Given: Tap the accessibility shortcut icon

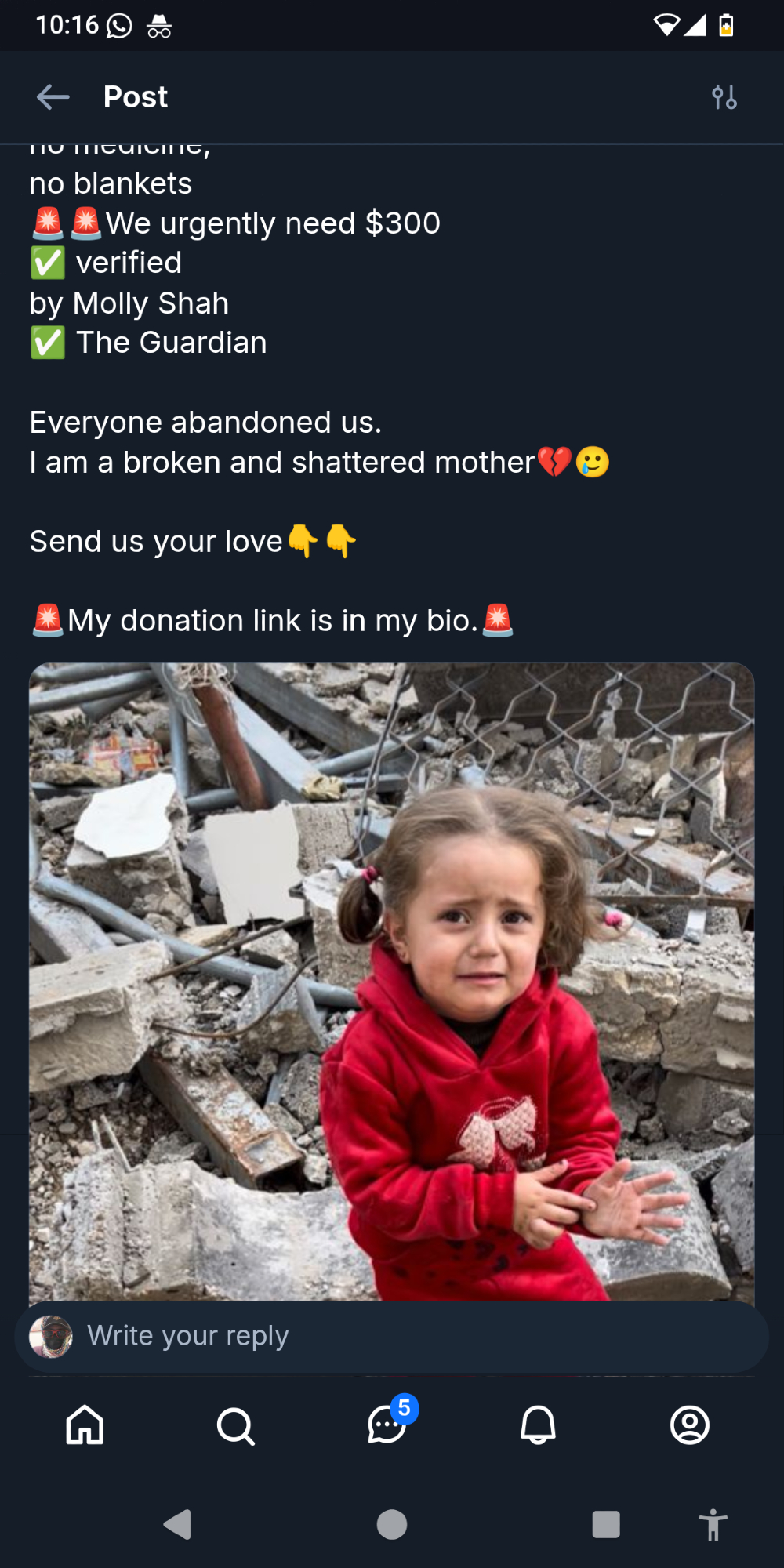Looking at the screenshot, I should click(x=713, y=1525).
